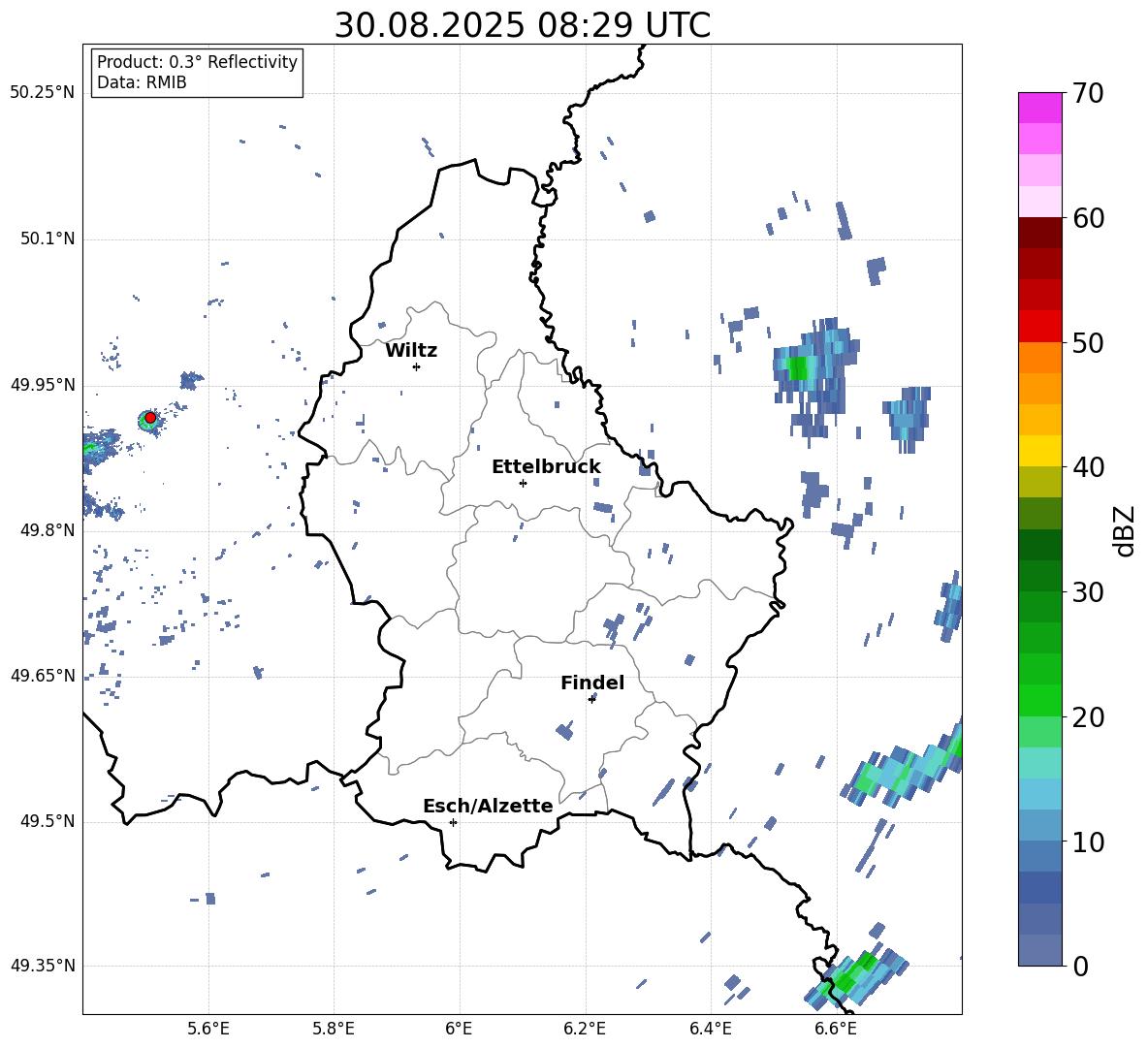This screenshot has width=1148, height=1048.
Task: Click the 6.2°E longitude label
Action: tap(585, 1029)
